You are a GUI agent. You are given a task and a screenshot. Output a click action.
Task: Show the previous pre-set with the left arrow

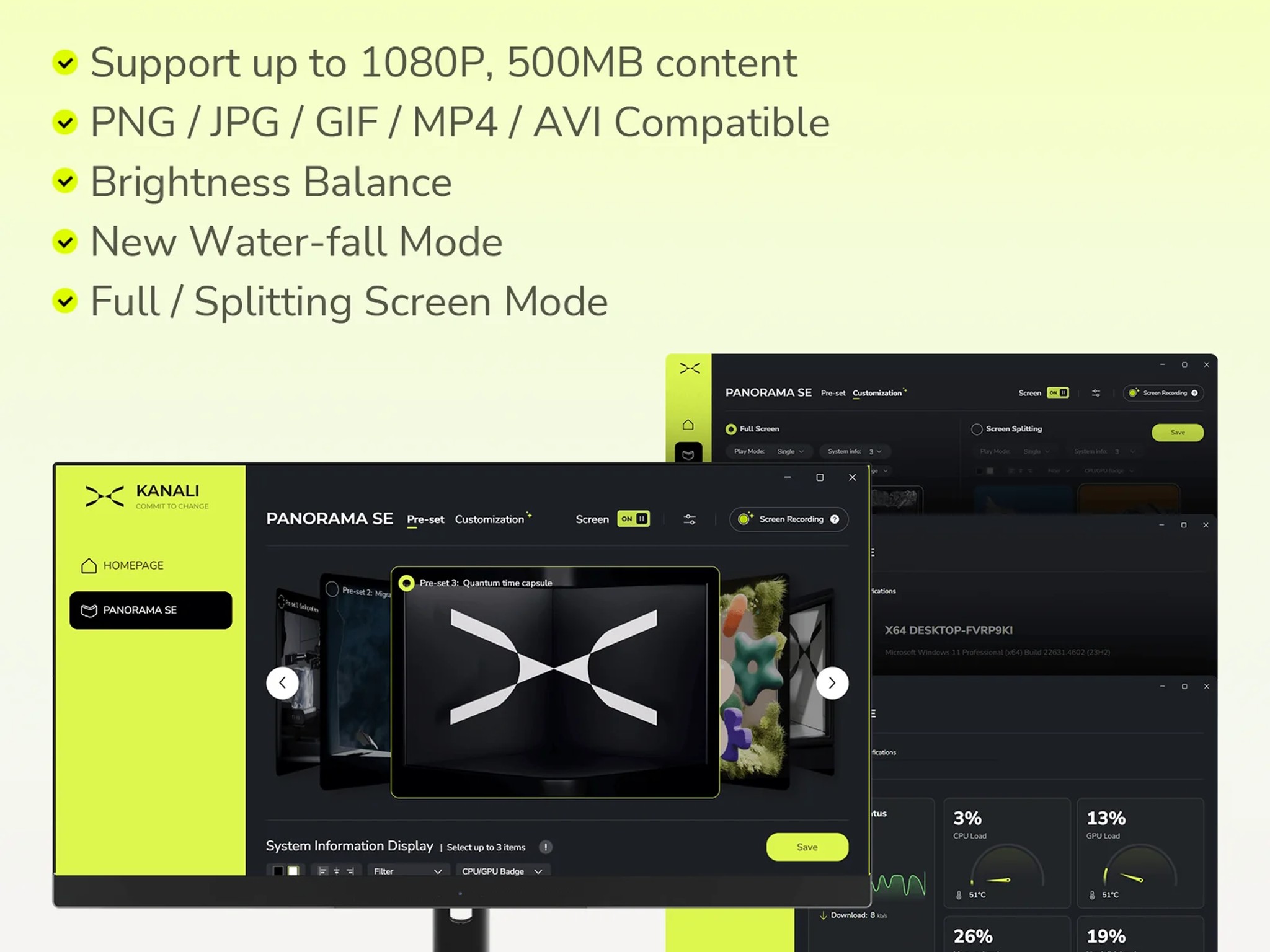click(282, 683)
